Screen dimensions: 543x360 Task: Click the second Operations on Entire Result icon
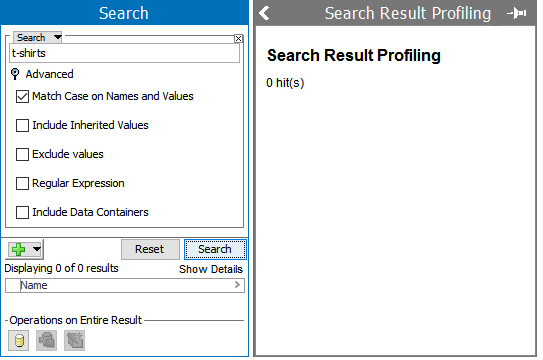coord(47,341)
